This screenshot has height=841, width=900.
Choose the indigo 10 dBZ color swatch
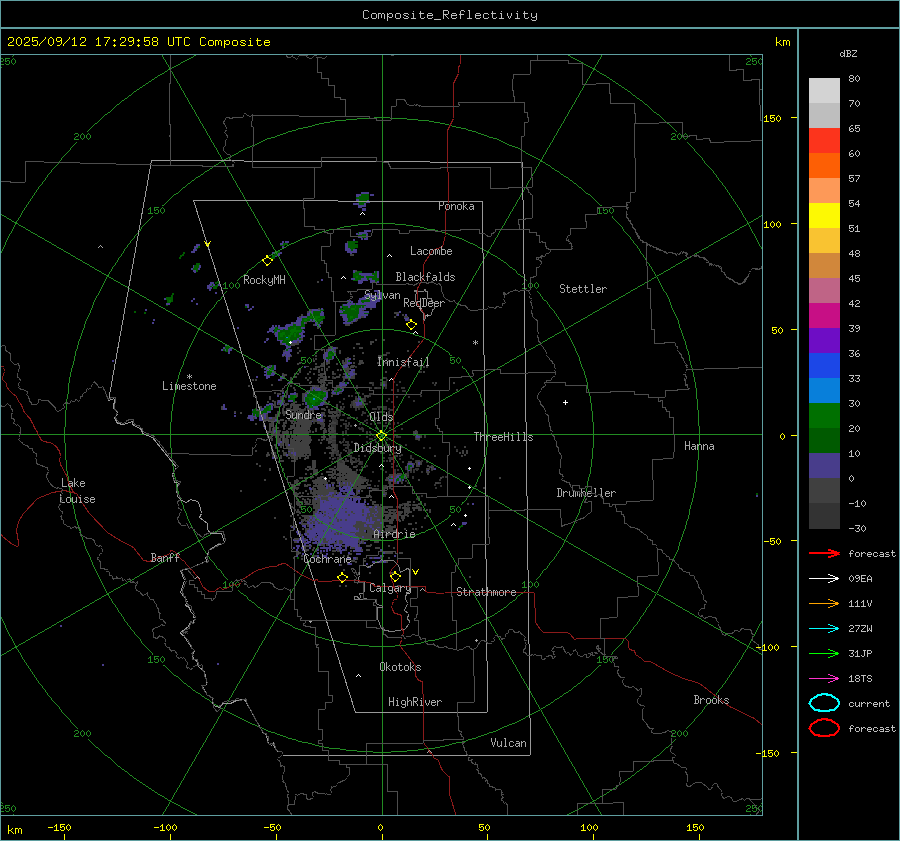point(824,466)
